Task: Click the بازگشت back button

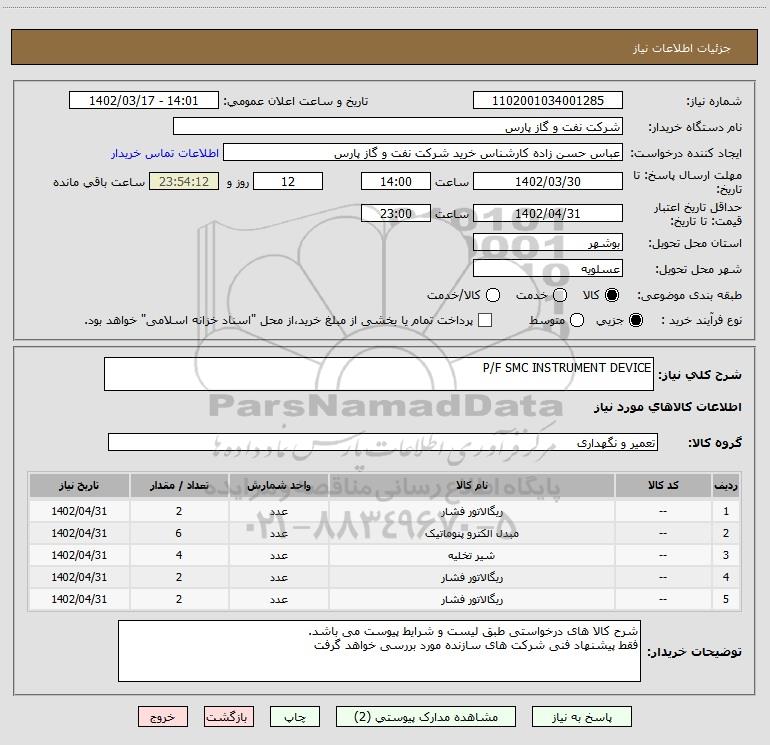Action: 229,717
